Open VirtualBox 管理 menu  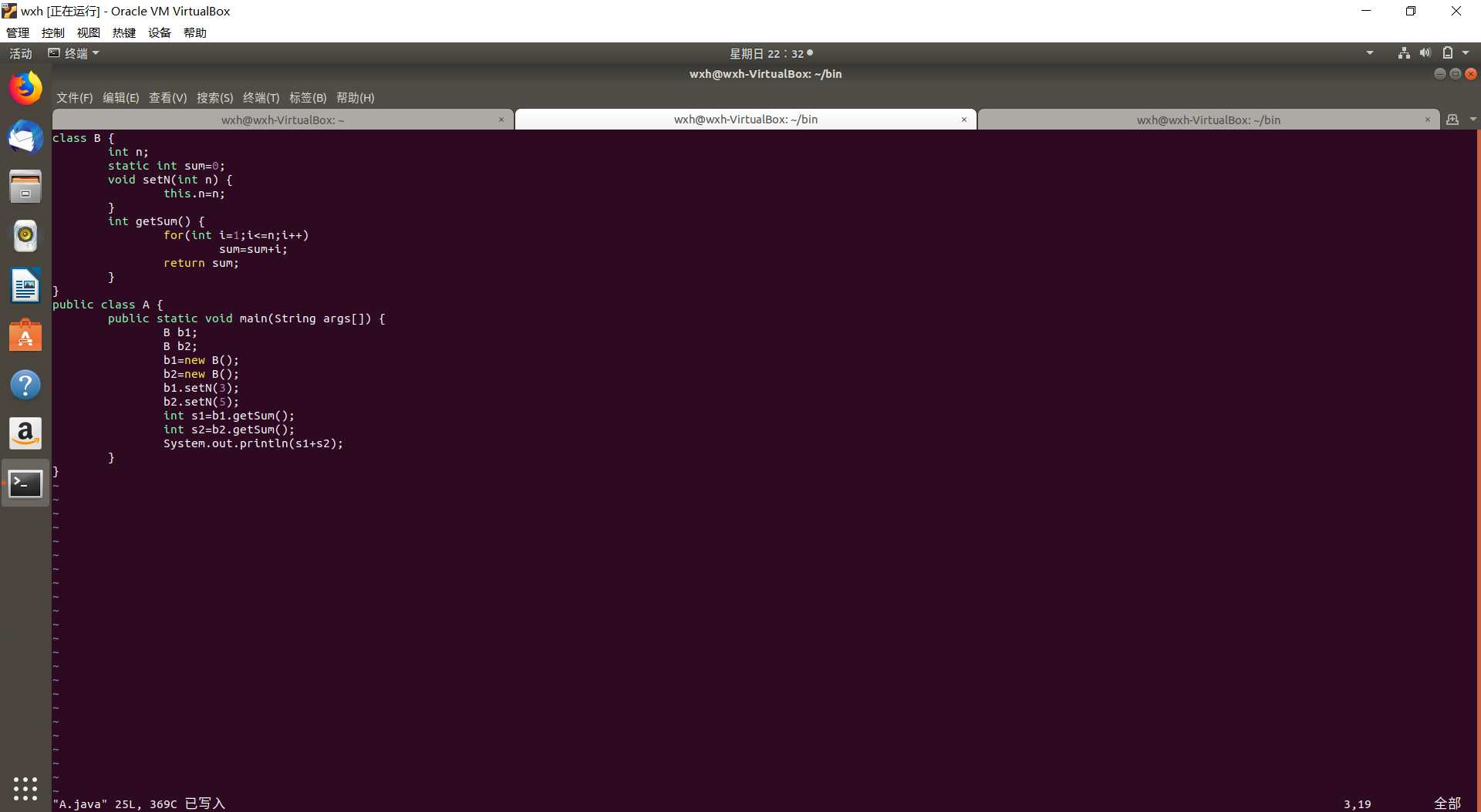18,32
